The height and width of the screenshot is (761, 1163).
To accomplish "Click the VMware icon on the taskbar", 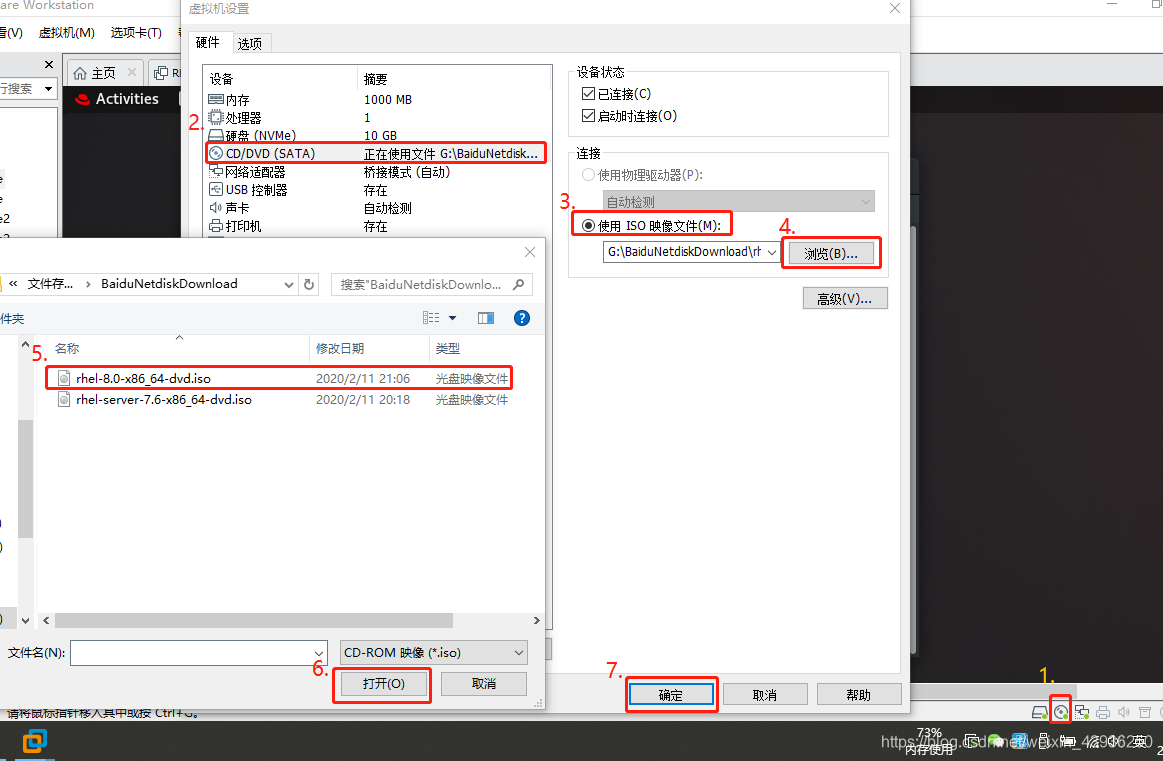I will [36, 742].
